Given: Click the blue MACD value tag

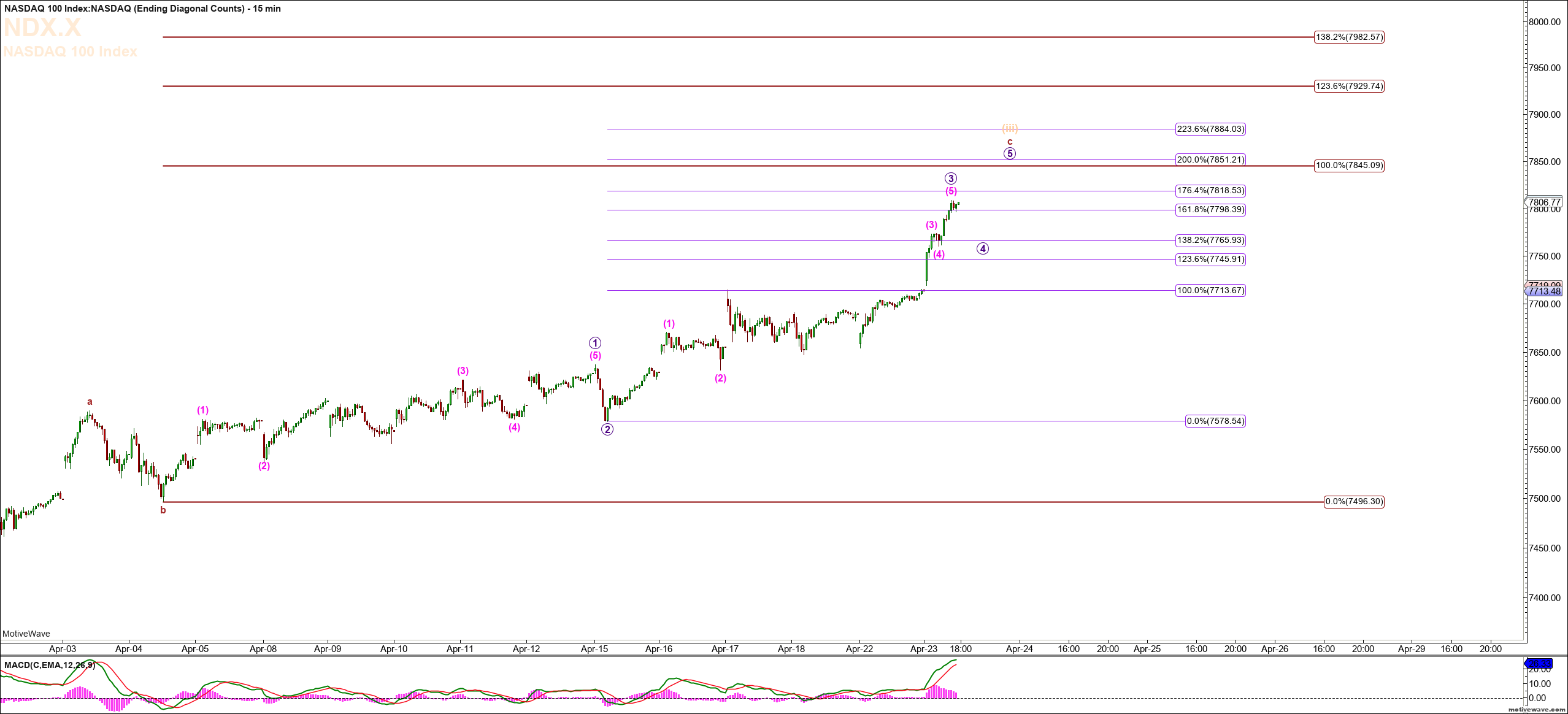Looking at the screenshot, I should click(1539, 664).
